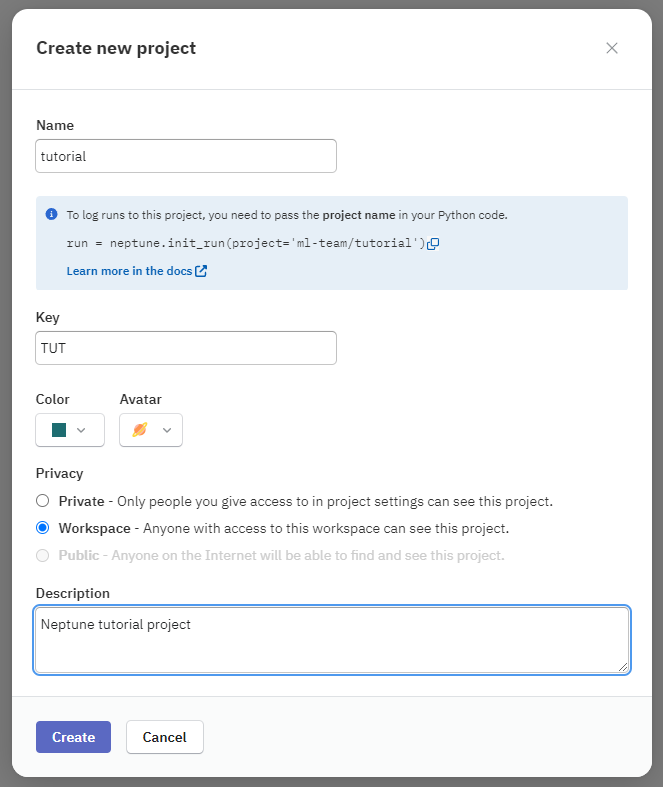Click the teal color swatch
This screenshot has height=787, width=663.
[x=59, y=430]
